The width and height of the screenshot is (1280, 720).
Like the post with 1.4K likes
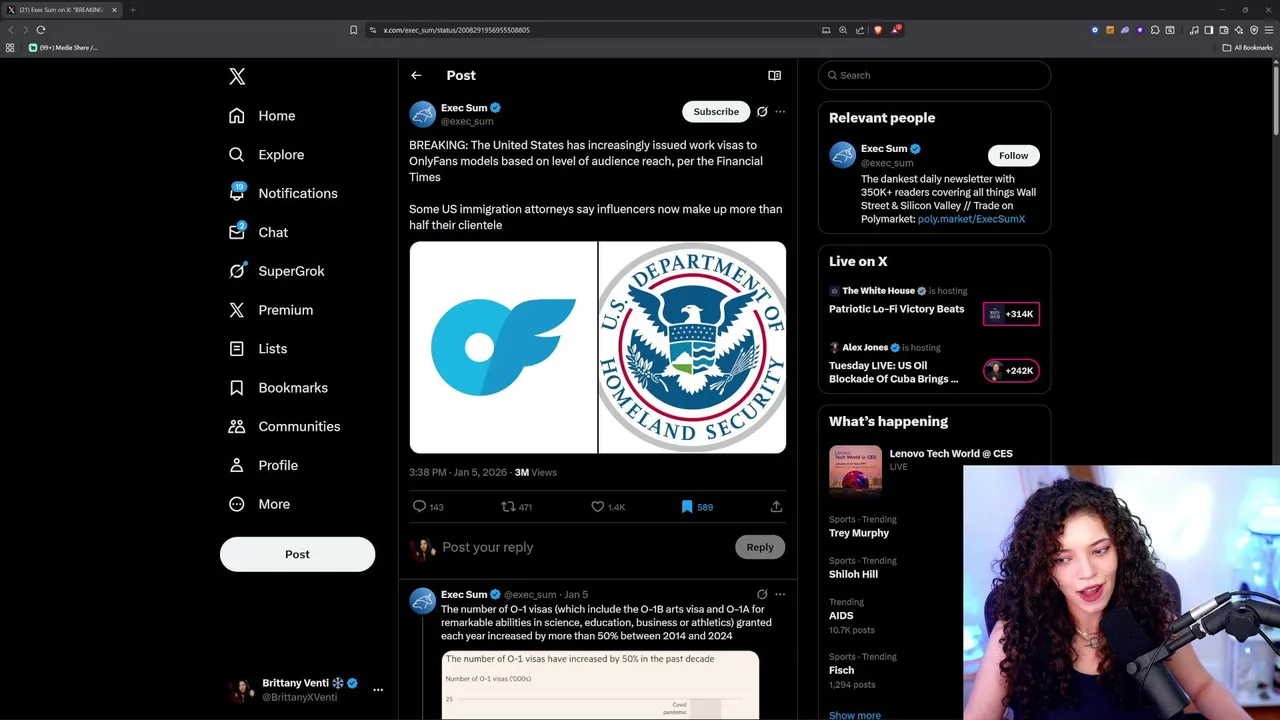(x=607, y=507)
